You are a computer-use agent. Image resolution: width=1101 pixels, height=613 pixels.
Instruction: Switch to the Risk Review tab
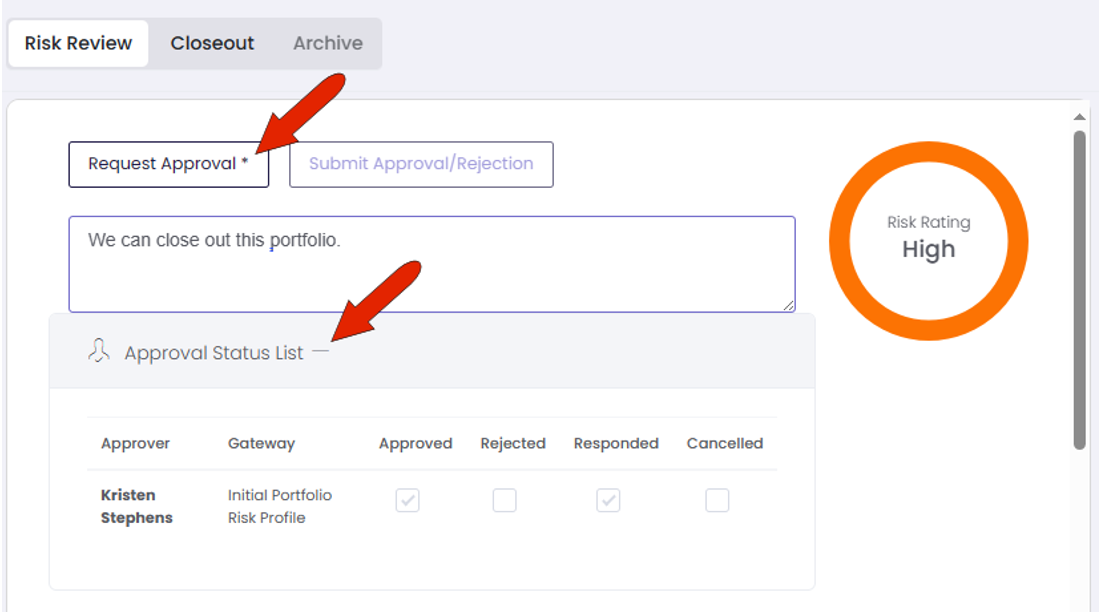coord(78,44)
